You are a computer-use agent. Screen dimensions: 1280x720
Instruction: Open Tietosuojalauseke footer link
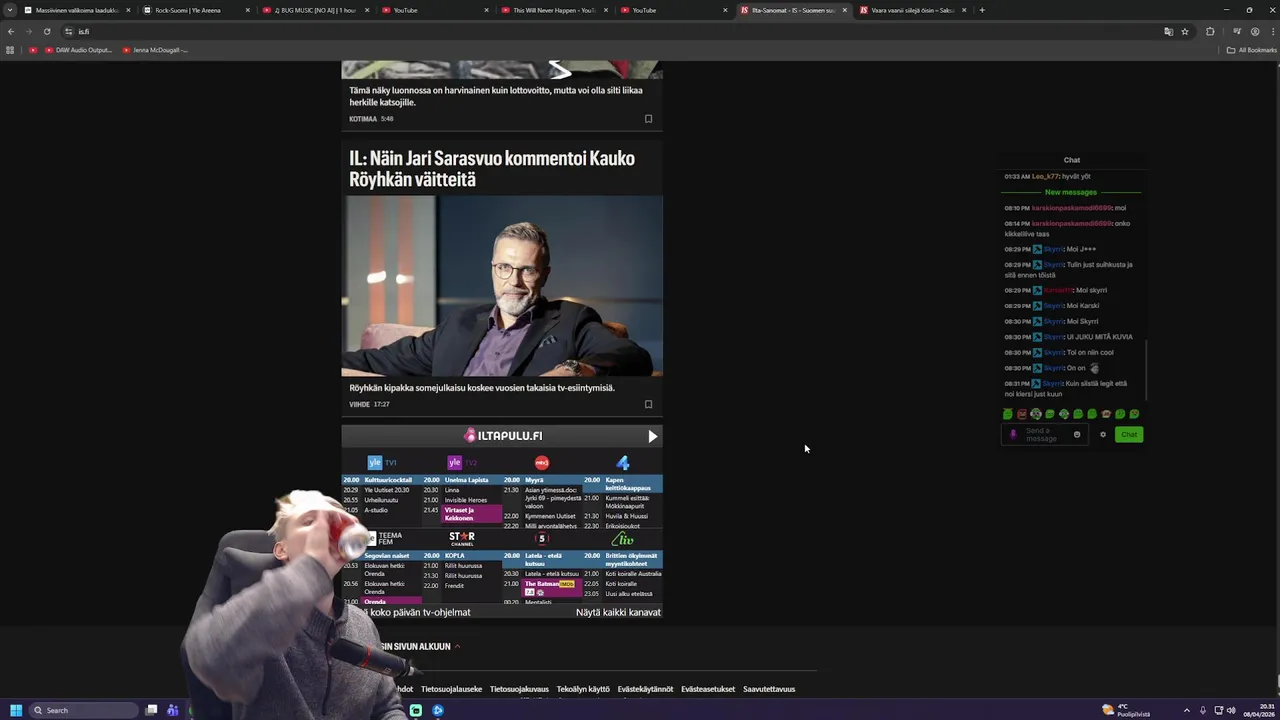tap(451, 689)
